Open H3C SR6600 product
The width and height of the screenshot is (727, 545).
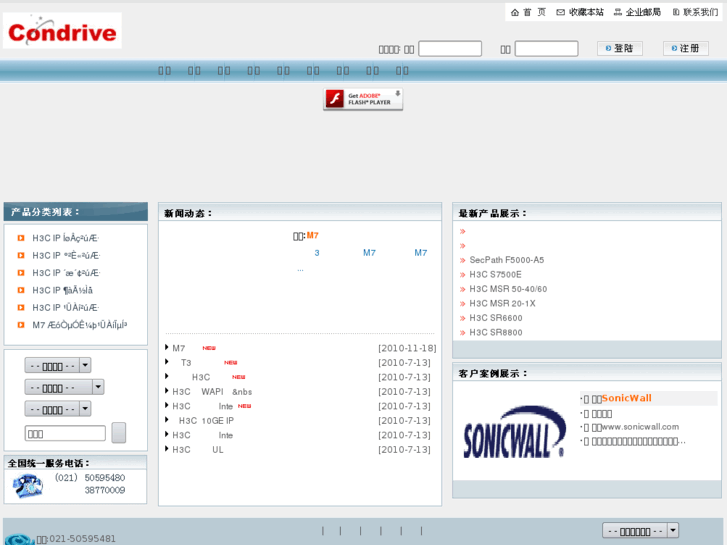(x=496, y=318)
